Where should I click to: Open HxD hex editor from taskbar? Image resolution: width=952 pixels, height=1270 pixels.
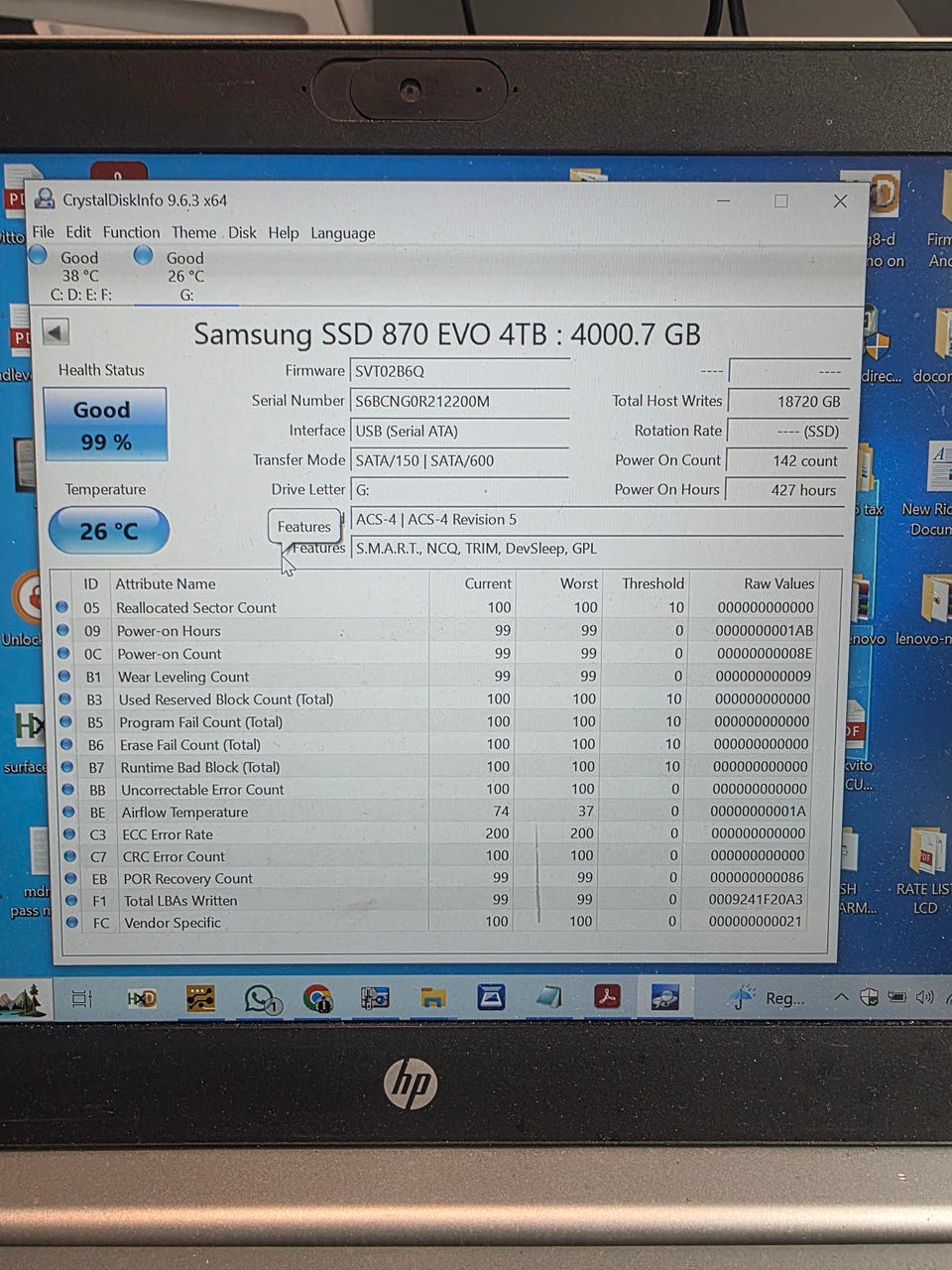pos(142,998)
